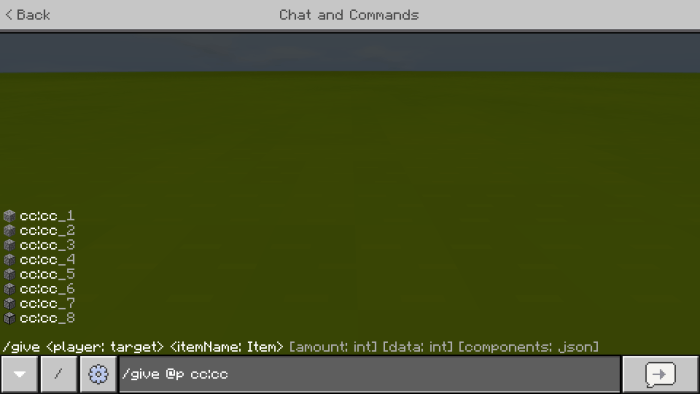This screenshot has width=700, height=394.
Task: Collapse chat with the down arrow button
Action: tap(19, 374)
